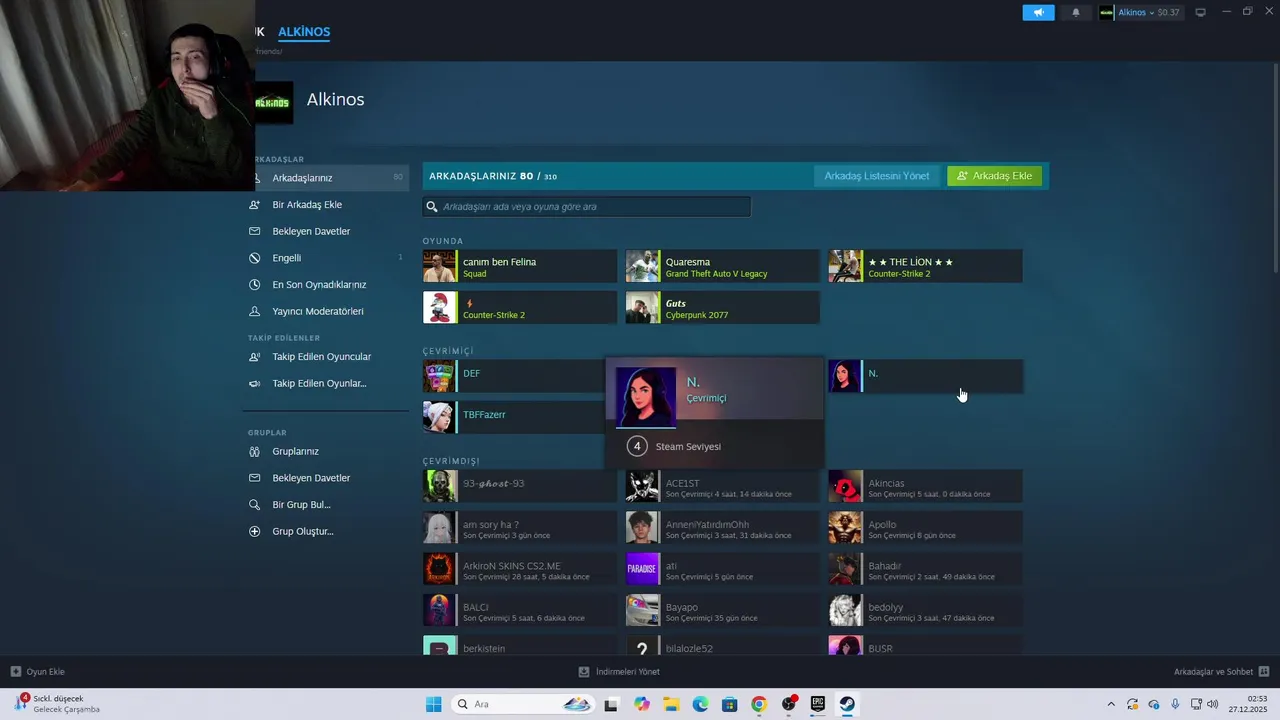Screen dimensions: 1280x720
Task: Open OBS Studio from the taskbar
Action: point(789,704)
